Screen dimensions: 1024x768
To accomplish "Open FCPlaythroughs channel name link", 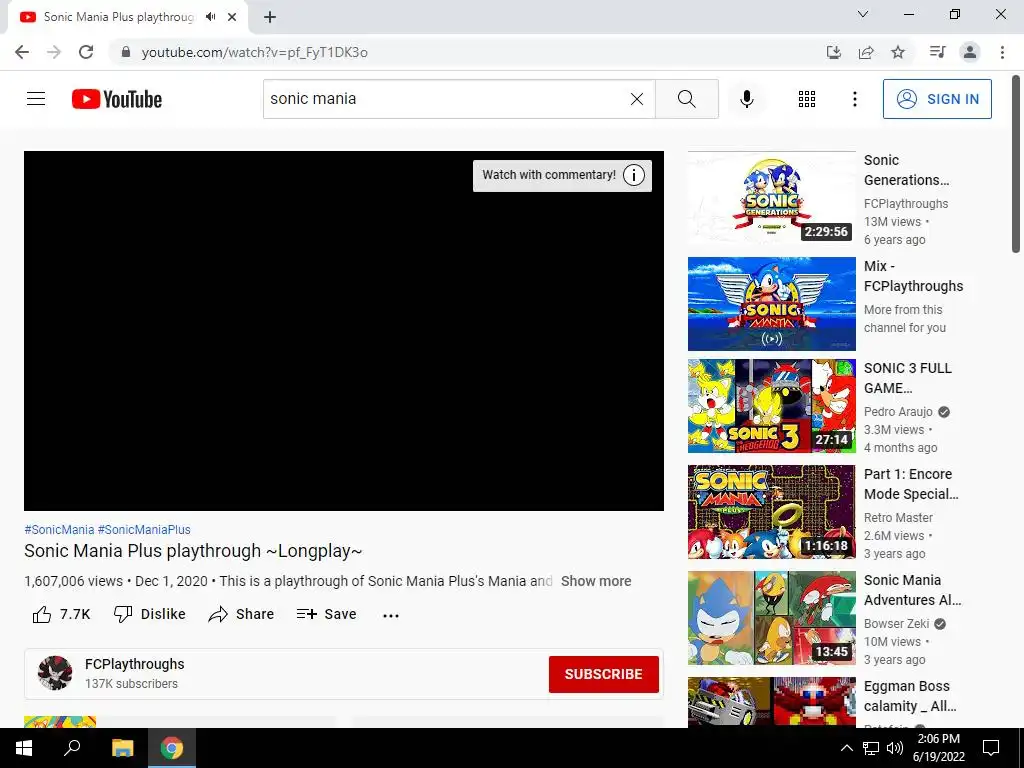I will point(135,664).
